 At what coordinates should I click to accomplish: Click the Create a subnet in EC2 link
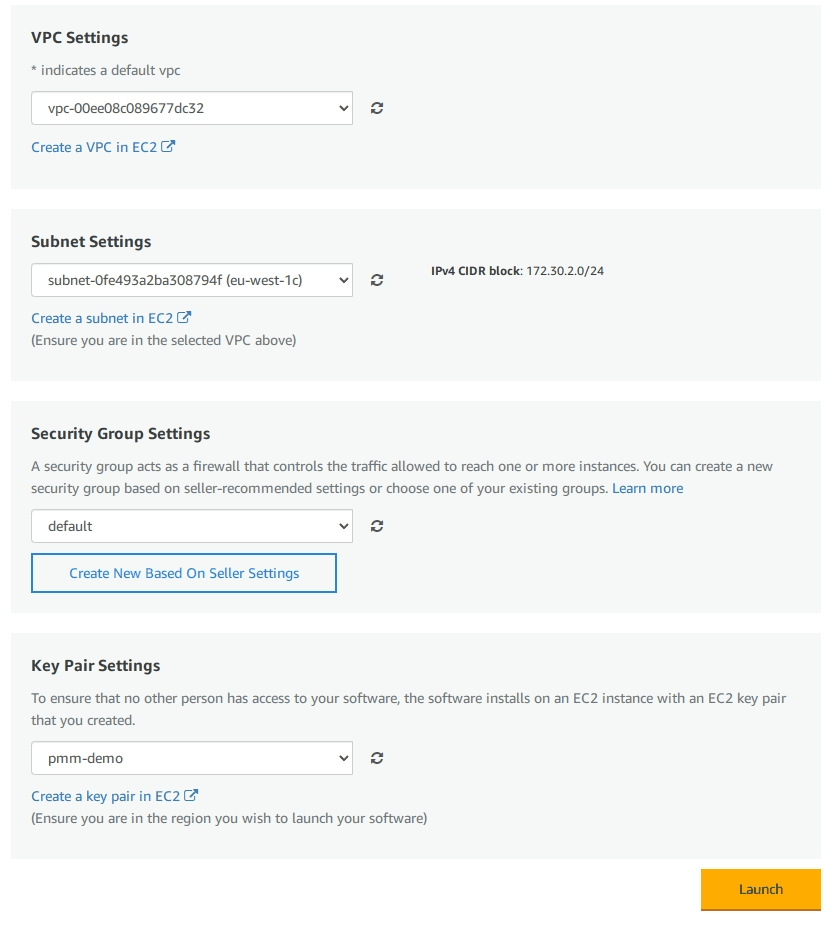click(104, 317)
